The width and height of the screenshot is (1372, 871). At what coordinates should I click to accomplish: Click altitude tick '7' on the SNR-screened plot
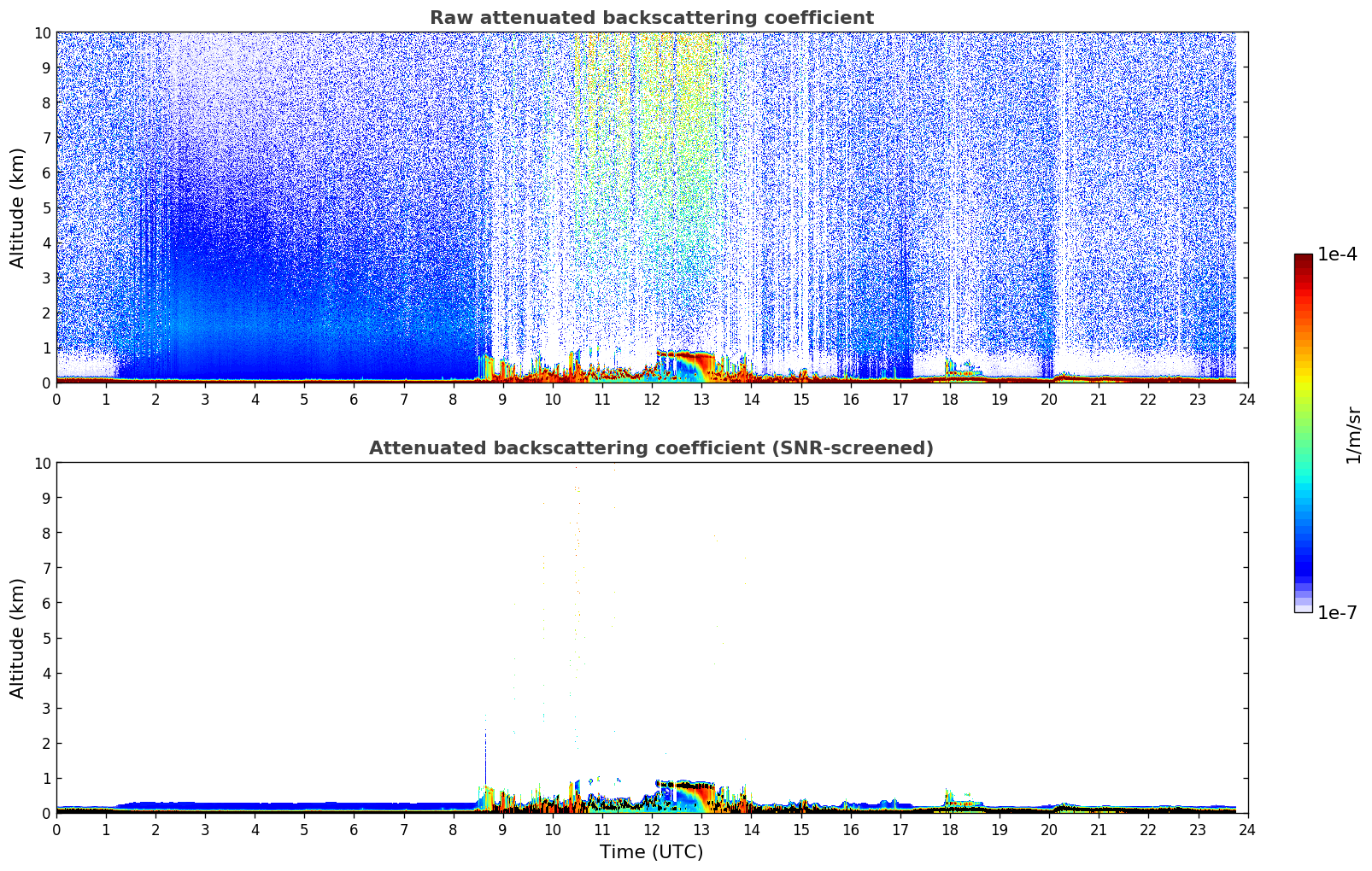click(46, 568)
